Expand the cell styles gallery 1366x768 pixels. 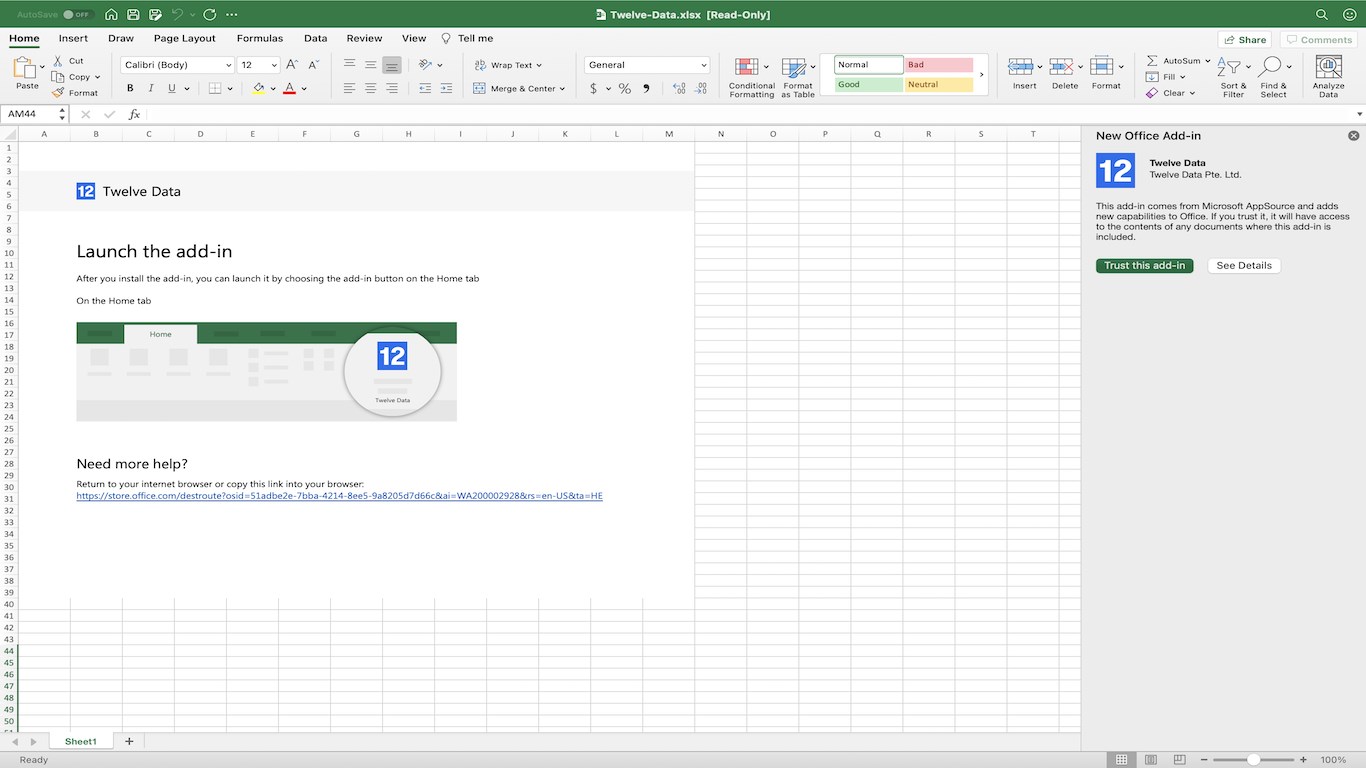tap(981, 74)
